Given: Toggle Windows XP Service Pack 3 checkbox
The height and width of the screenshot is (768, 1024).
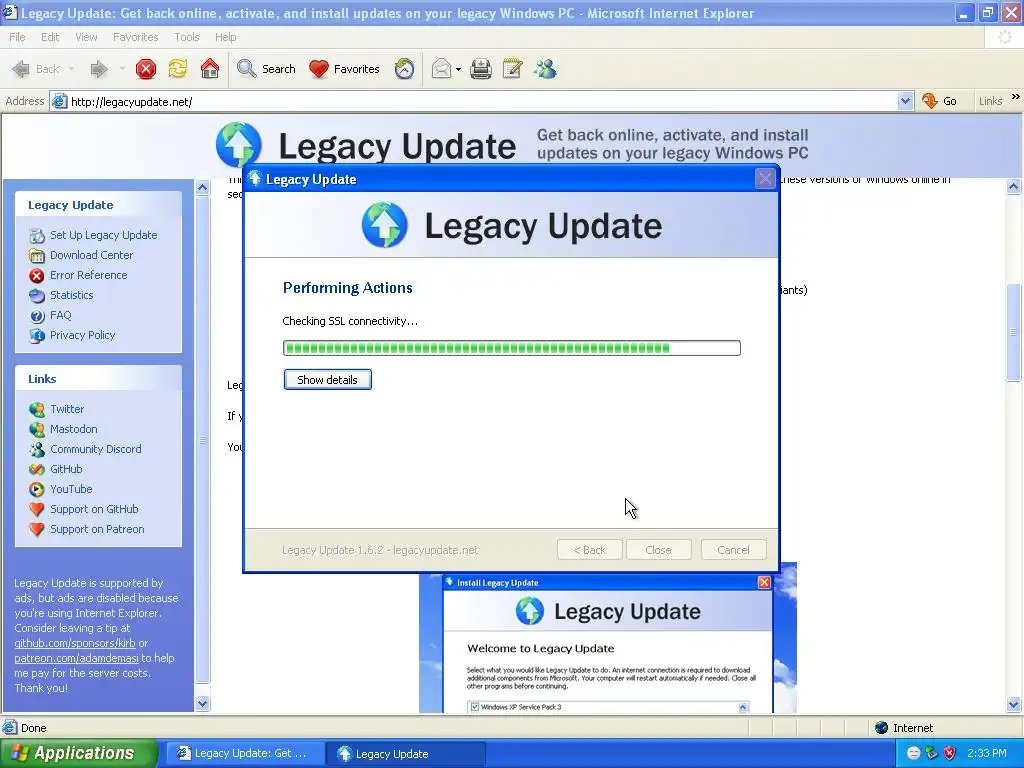Looking at the screenshot, I should coord(475,707).
